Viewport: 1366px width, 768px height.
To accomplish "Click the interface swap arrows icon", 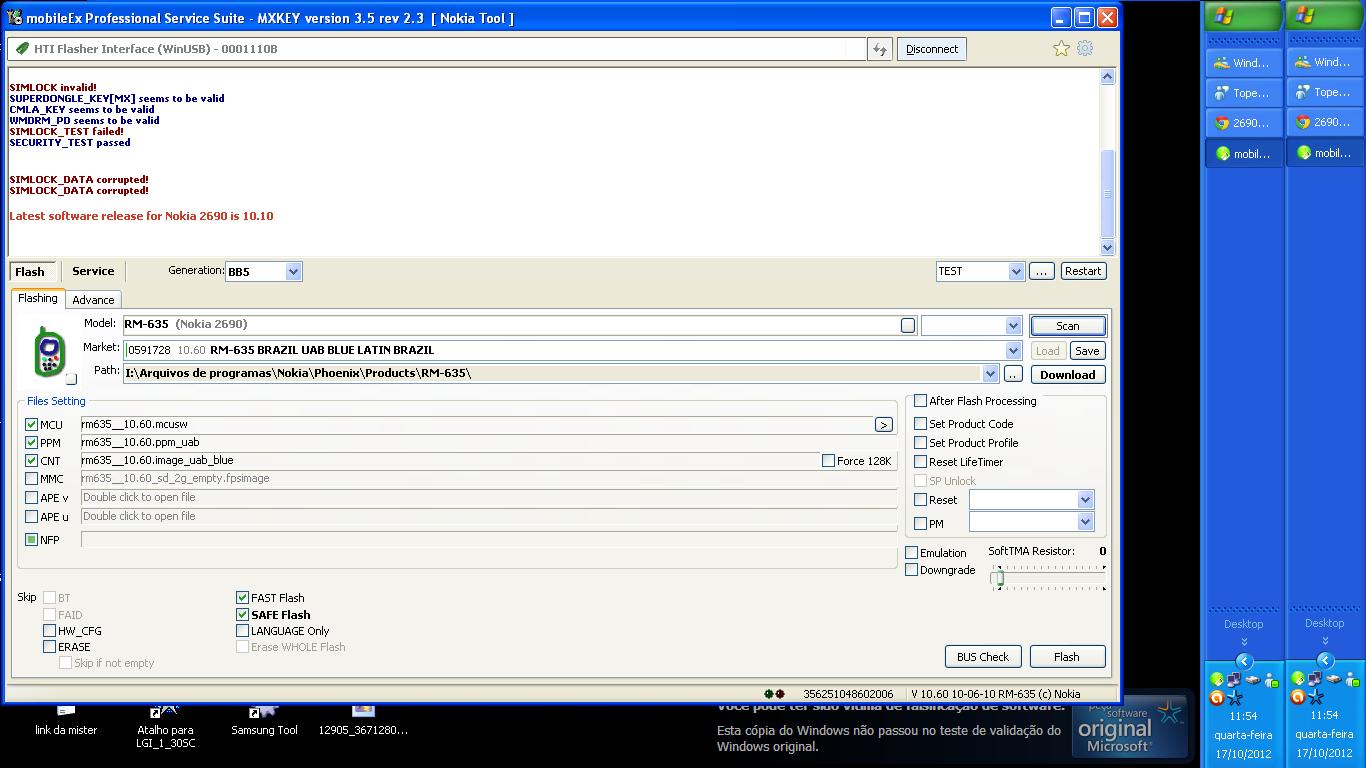I will click(x=879, y=49).
